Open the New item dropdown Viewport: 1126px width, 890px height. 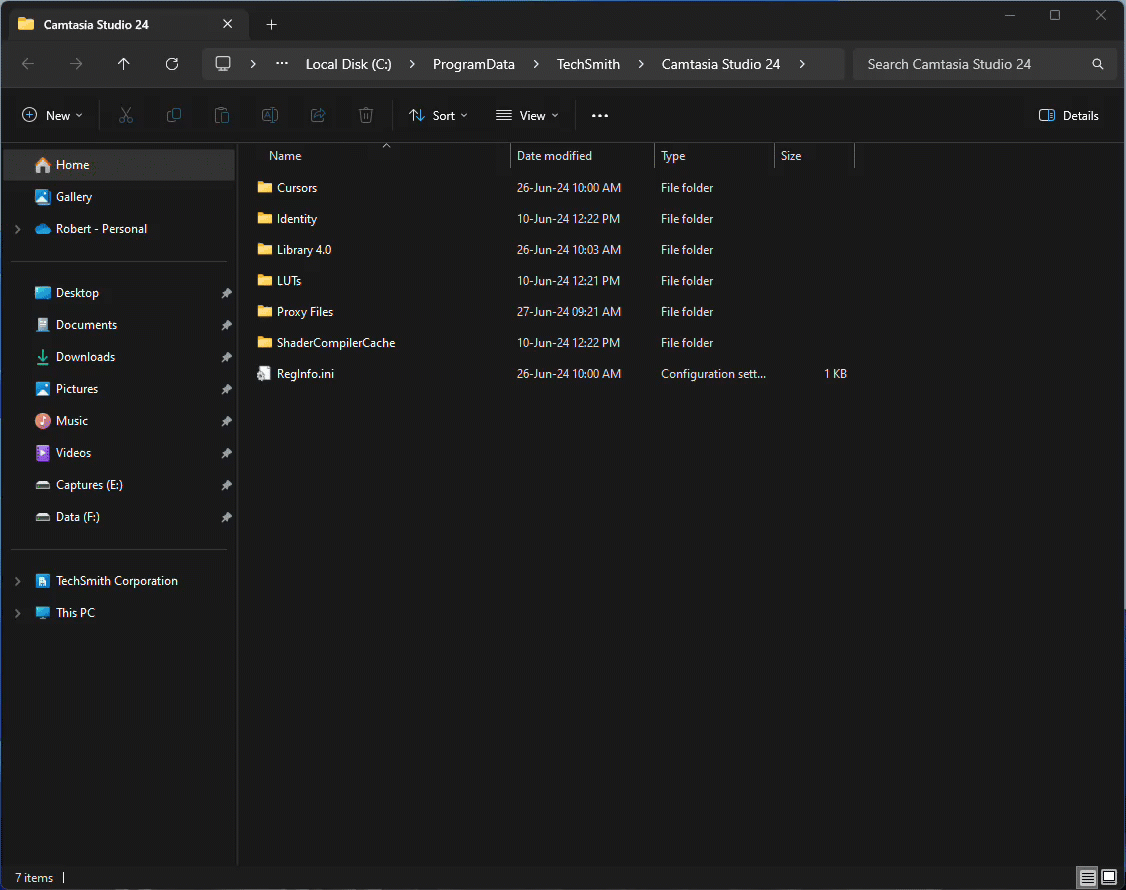coord(52,114)
